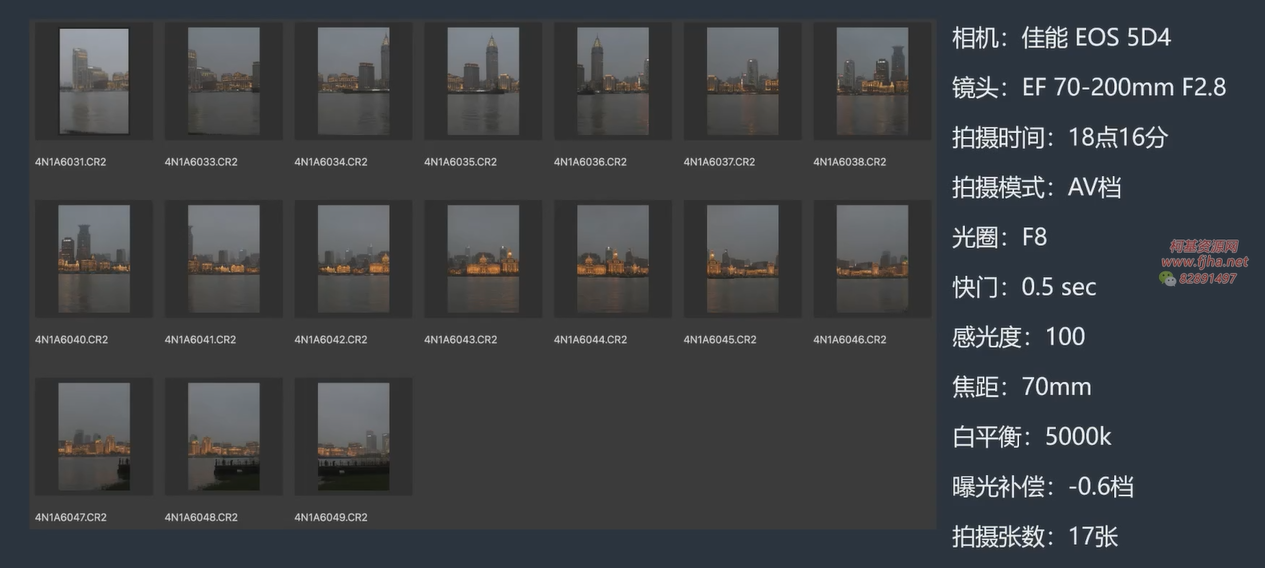Screen dimensions: 1265x568
Task: Click the 4N1A6033.CR2 photo thumbnail
Action: click(223, 81)
